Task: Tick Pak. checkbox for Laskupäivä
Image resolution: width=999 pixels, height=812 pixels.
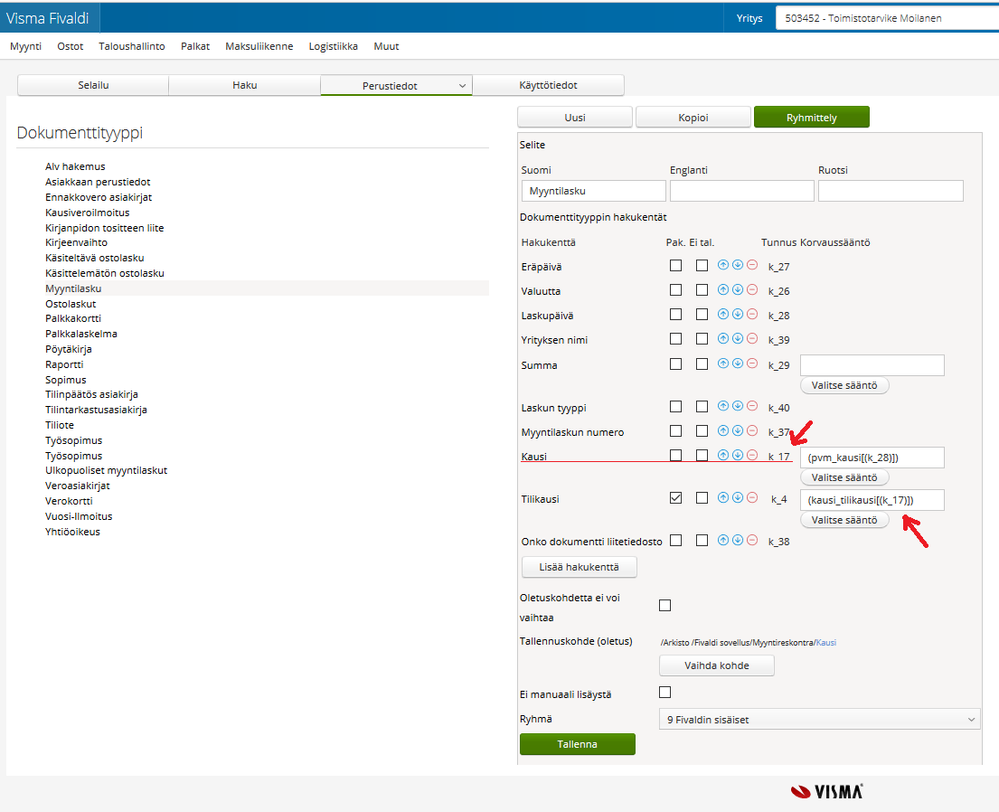Action: pyautogui.click(x=676, y=314)
